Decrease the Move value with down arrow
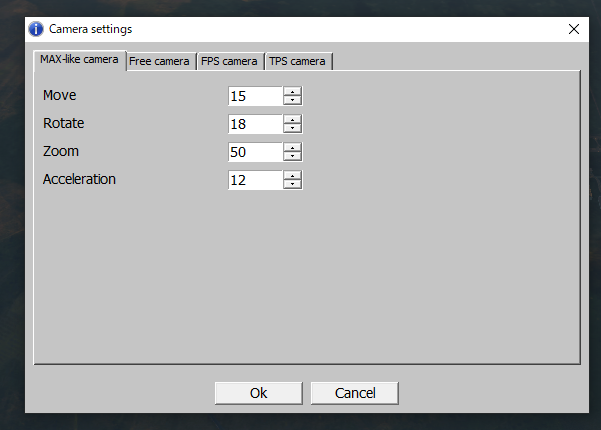The width and height of the screenshot is (601, 430). click(x=292, y=100)
